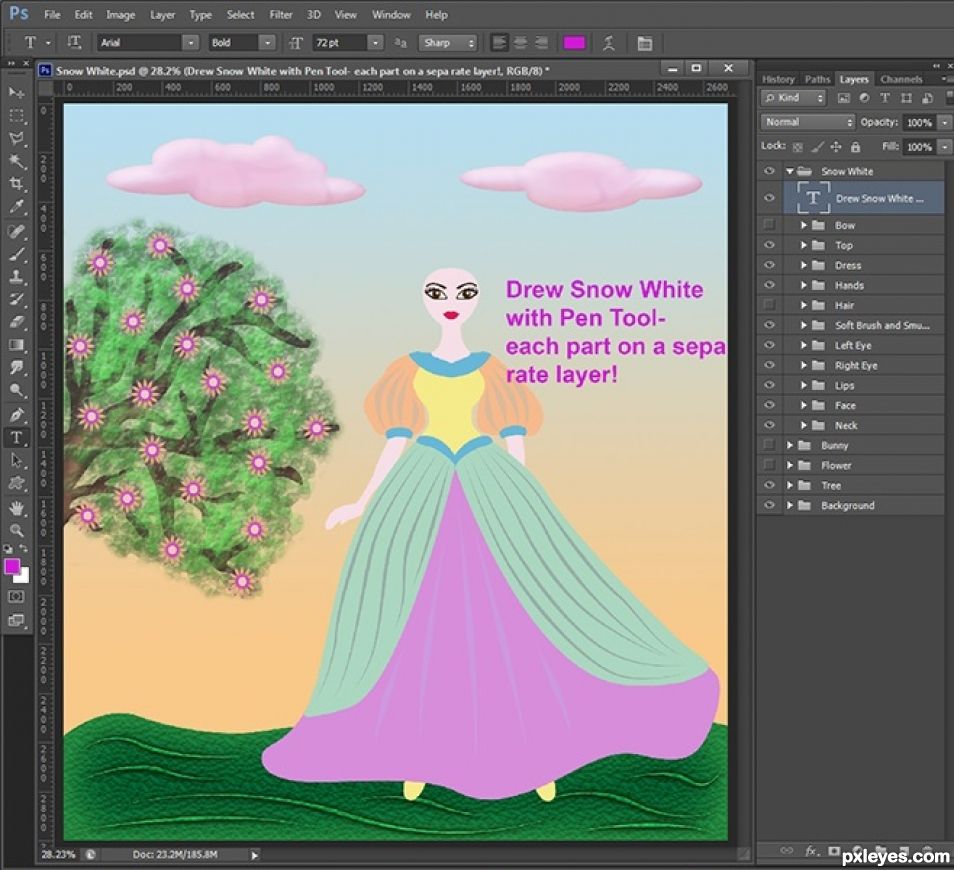The width and height of the screenshot is (954, 870).
Task: Expand the Top group
Action: click(804, 245)
